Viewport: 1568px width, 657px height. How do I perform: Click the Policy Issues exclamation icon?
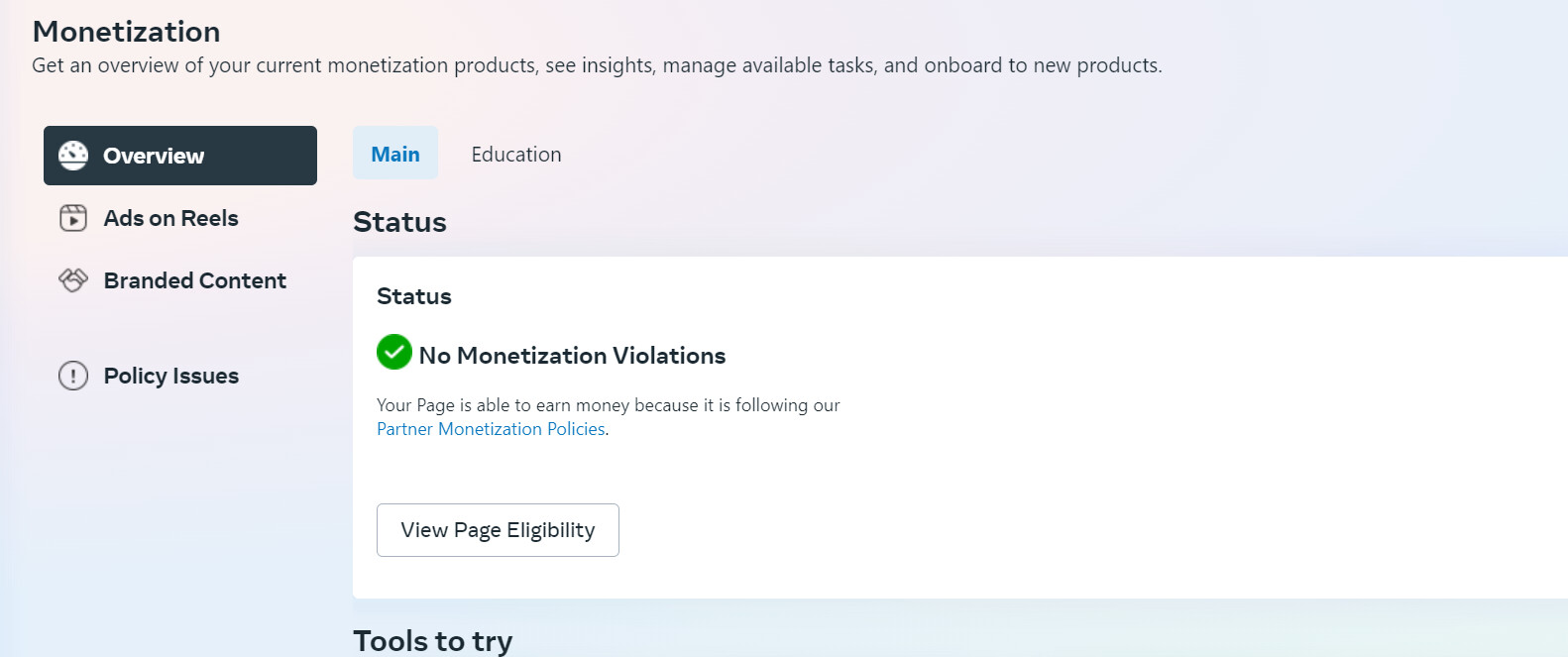pyautogui.click(x=73, y=376)
